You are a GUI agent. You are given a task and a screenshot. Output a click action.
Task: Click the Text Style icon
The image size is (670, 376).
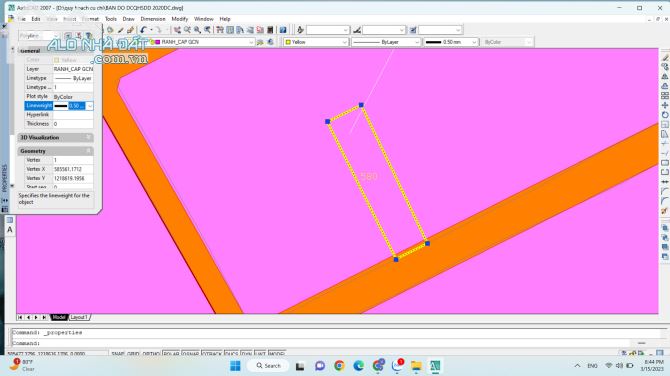(x=300, y=30)
